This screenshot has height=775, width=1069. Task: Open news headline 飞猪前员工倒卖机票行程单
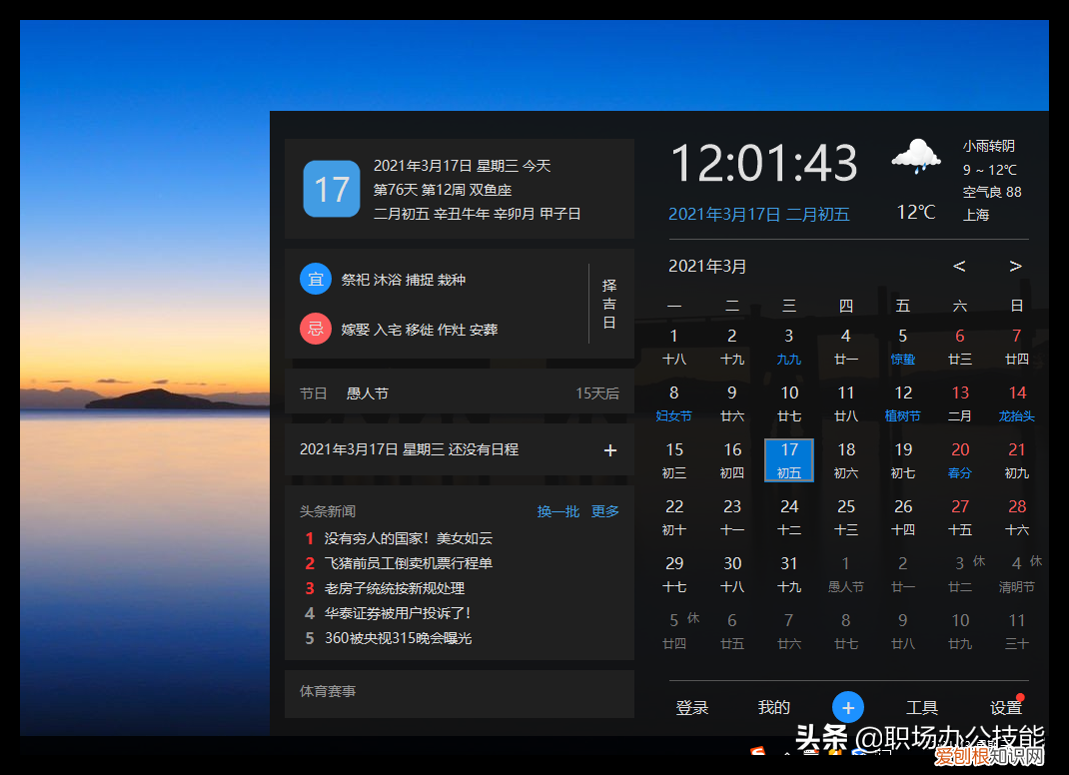point(408,563)
